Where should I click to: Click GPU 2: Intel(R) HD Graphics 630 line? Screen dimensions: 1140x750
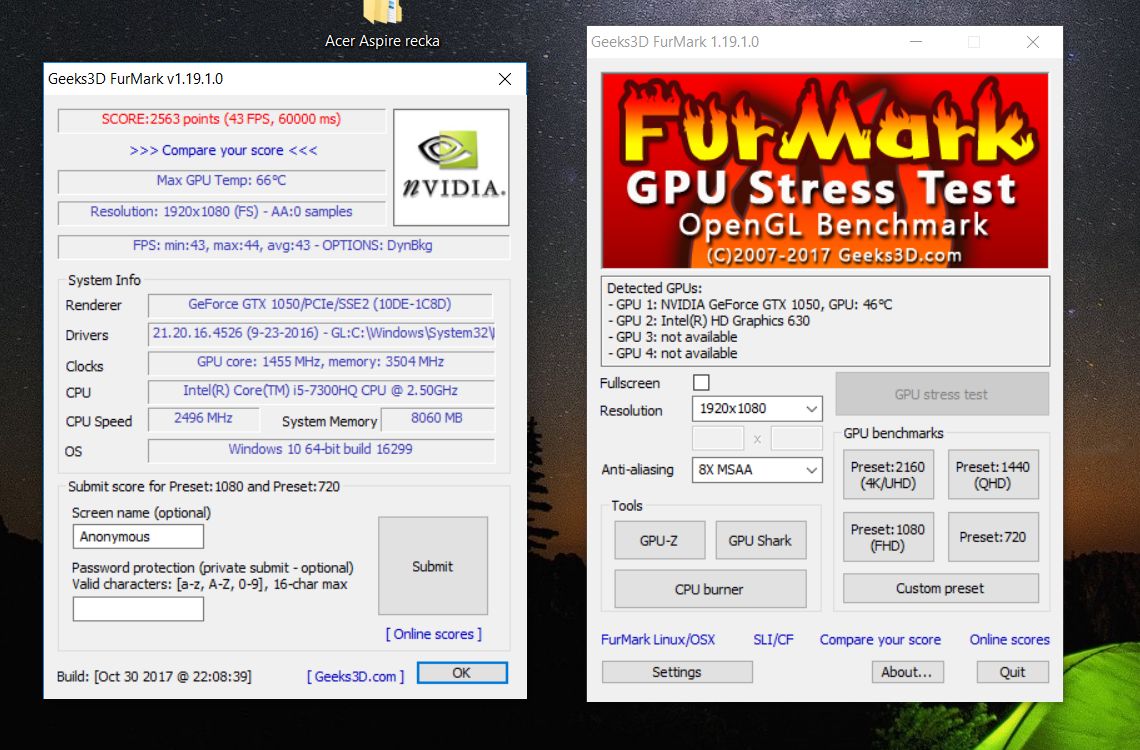708,320
